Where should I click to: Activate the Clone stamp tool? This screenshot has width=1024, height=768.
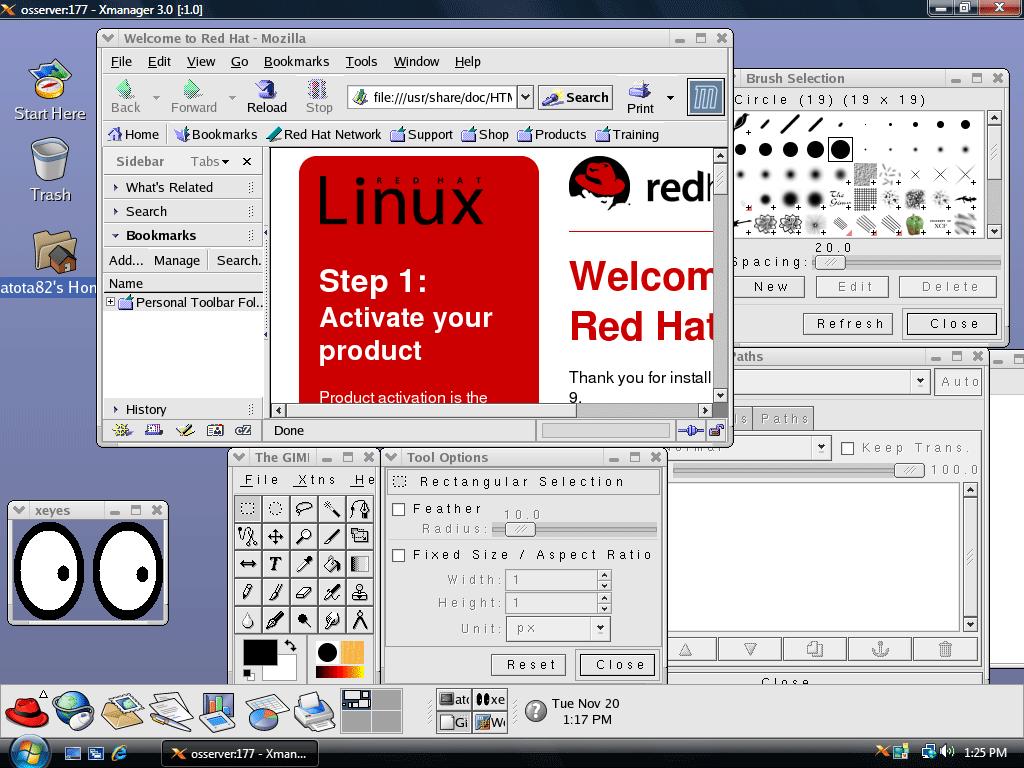[x=360, y=592]
